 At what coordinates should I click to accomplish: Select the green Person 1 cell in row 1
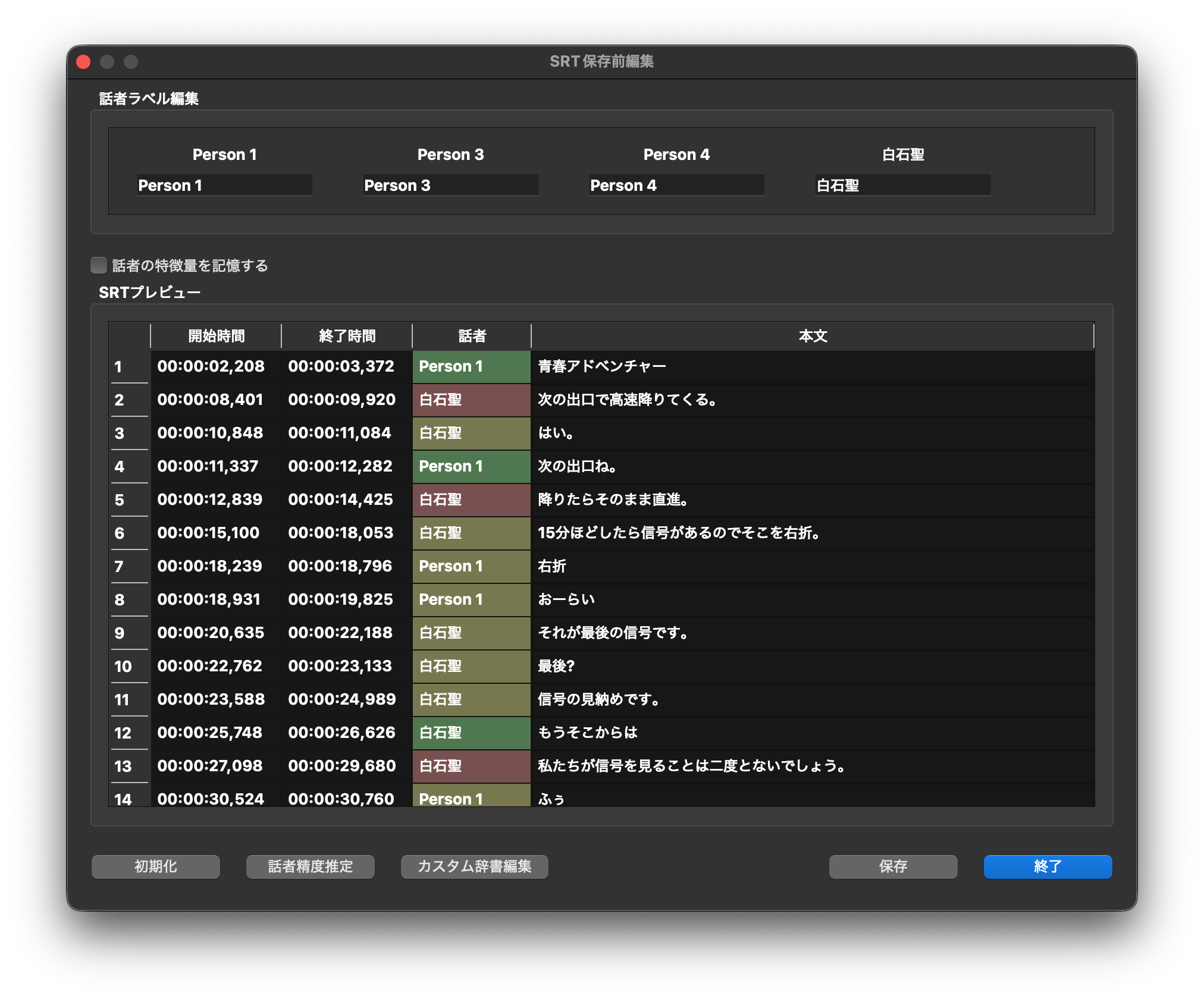[x=471, y=366]
